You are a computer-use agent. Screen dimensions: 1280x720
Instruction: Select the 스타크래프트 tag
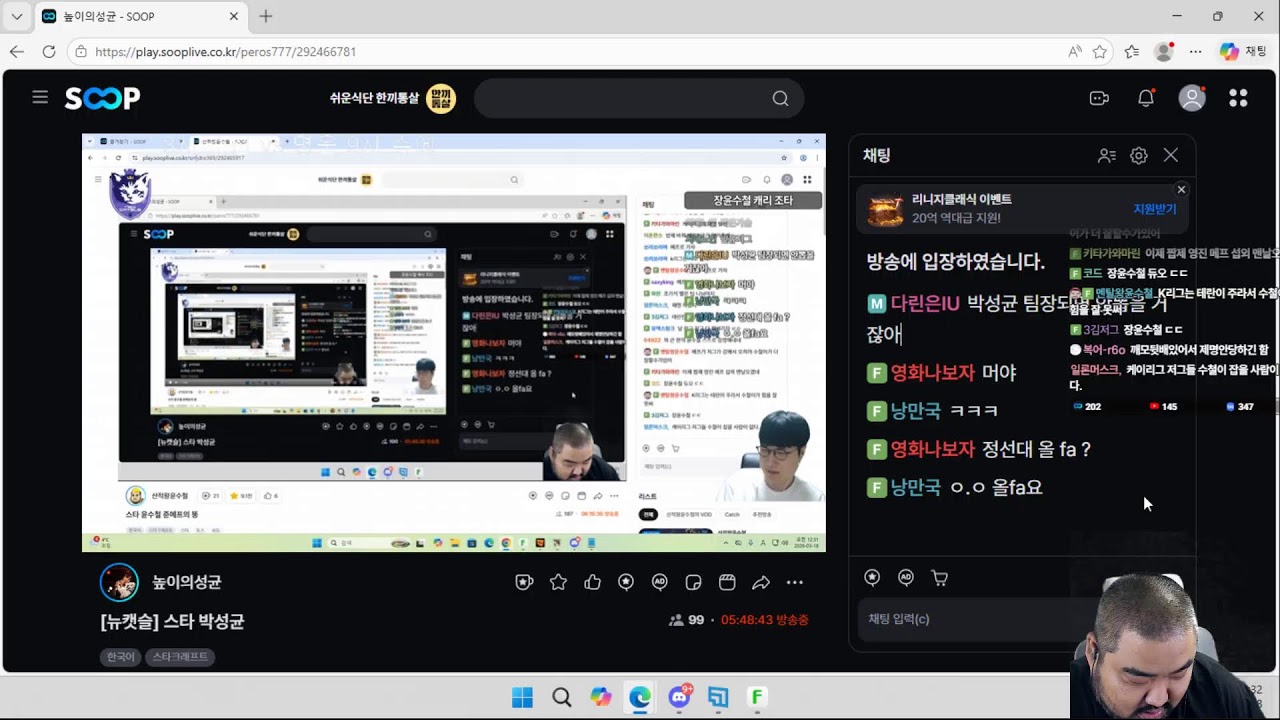pyautogui.click(x=180, y=657)
